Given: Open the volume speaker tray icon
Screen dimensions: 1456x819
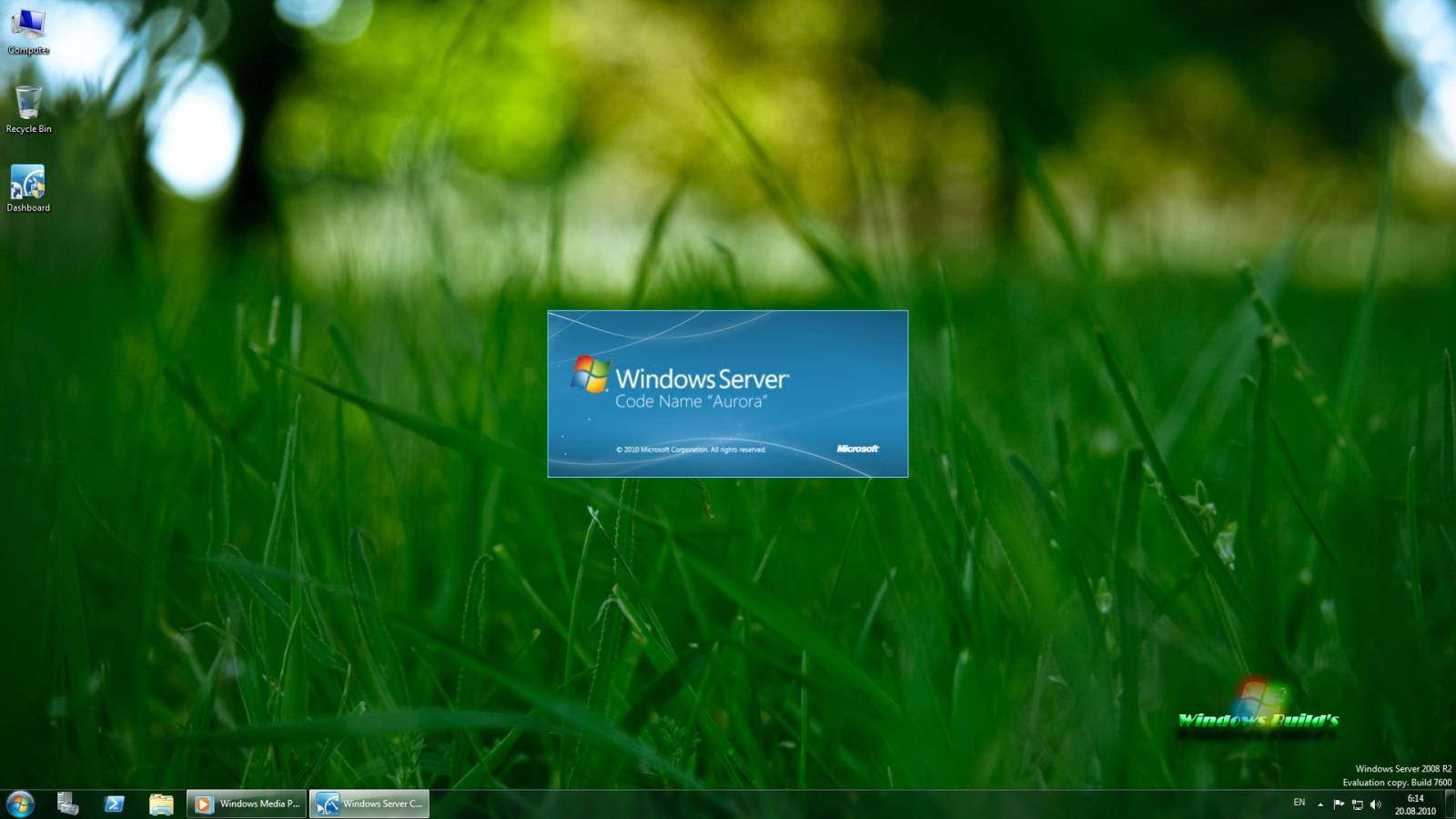Looking at the screenshot, I should click(x=1375, y=804).
